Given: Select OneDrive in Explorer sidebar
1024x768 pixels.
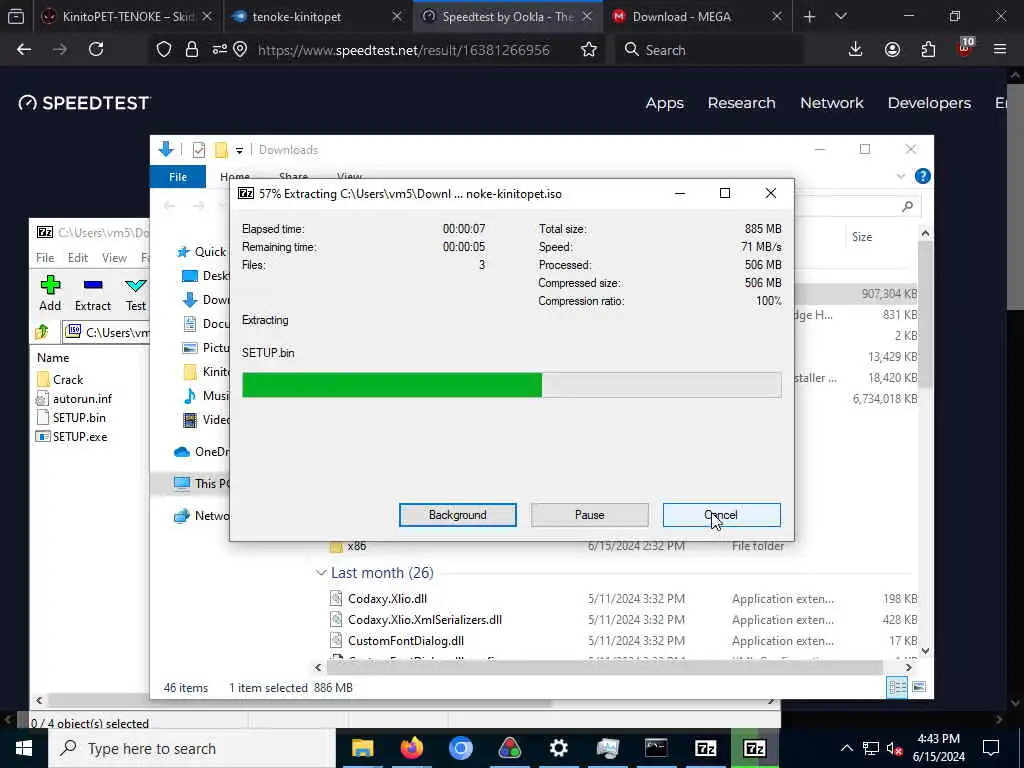Looking at the screenshot, I should [x=202, y=451].
